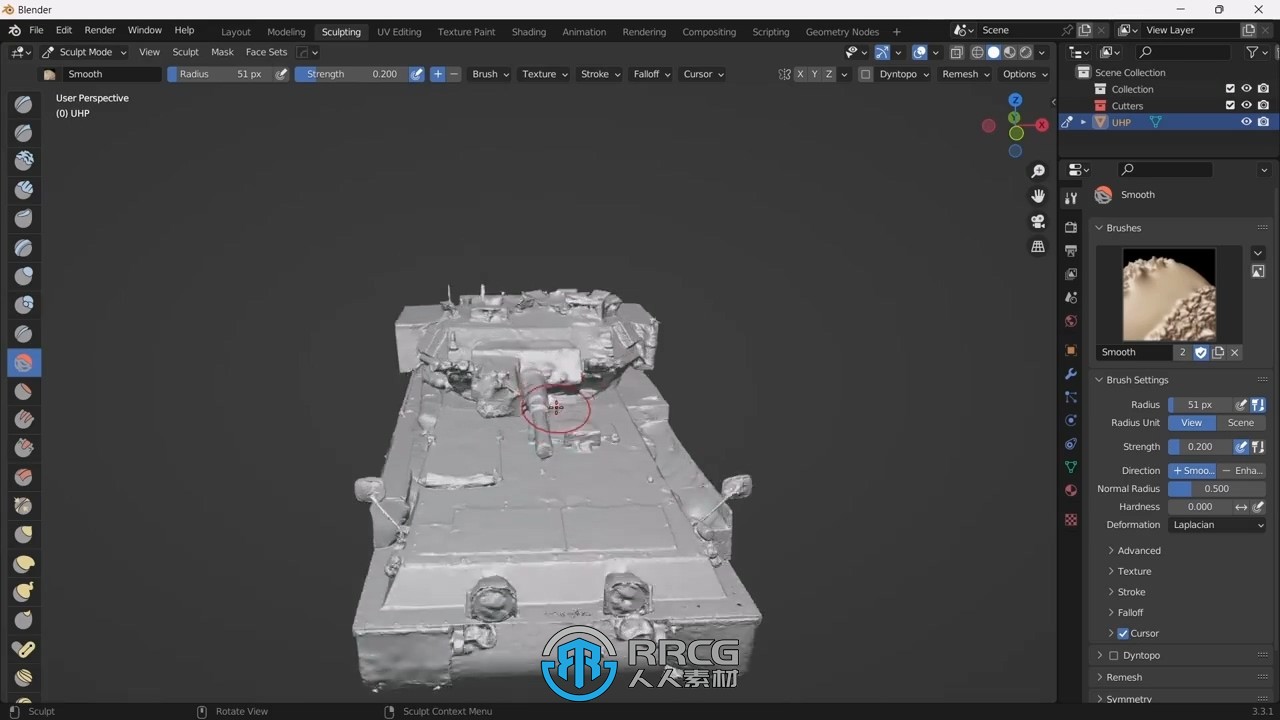Set Radius Unit to Scene
Viewport: 1280px width, 720px height.
tap(1241, 422)
